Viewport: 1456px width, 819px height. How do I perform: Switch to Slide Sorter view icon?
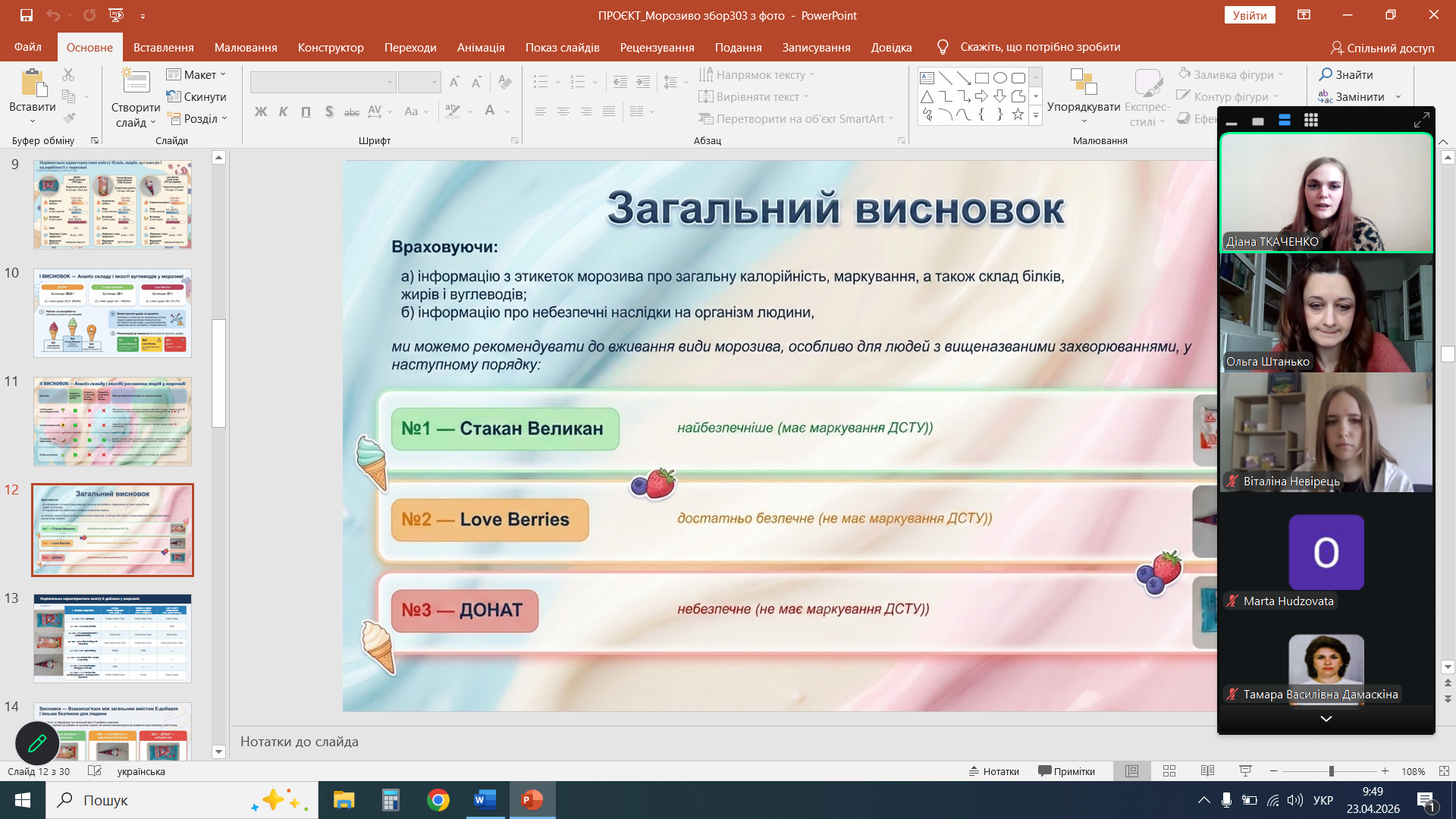[1169, 771]
